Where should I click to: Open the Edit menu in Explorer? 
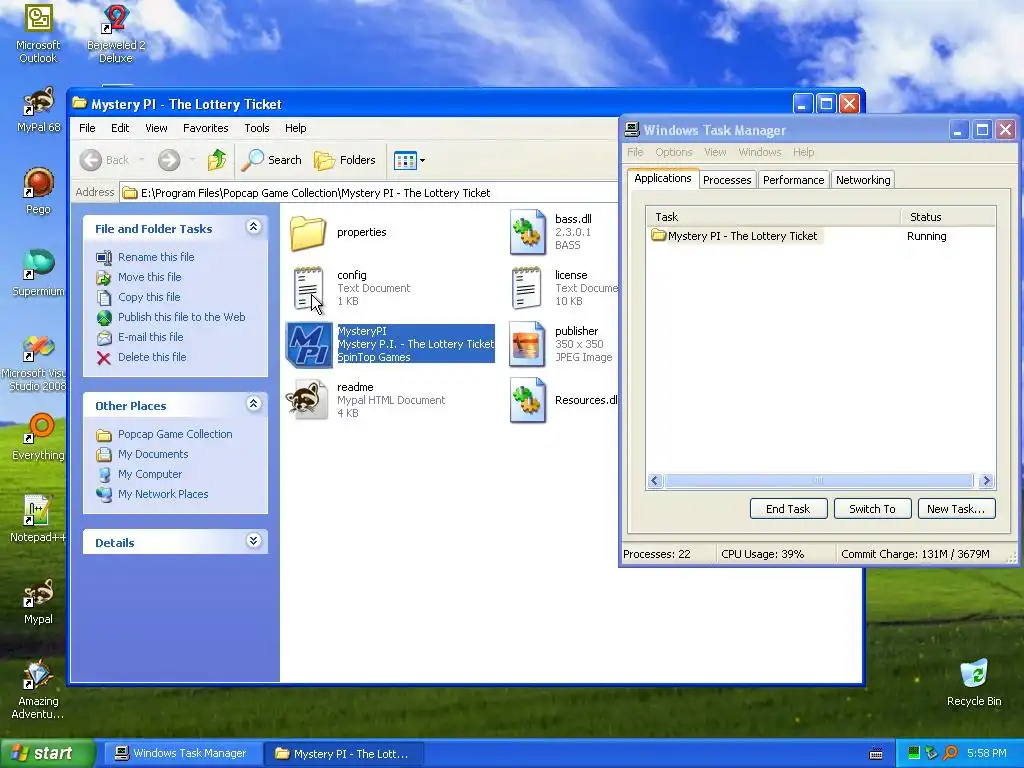coord(120,128)
